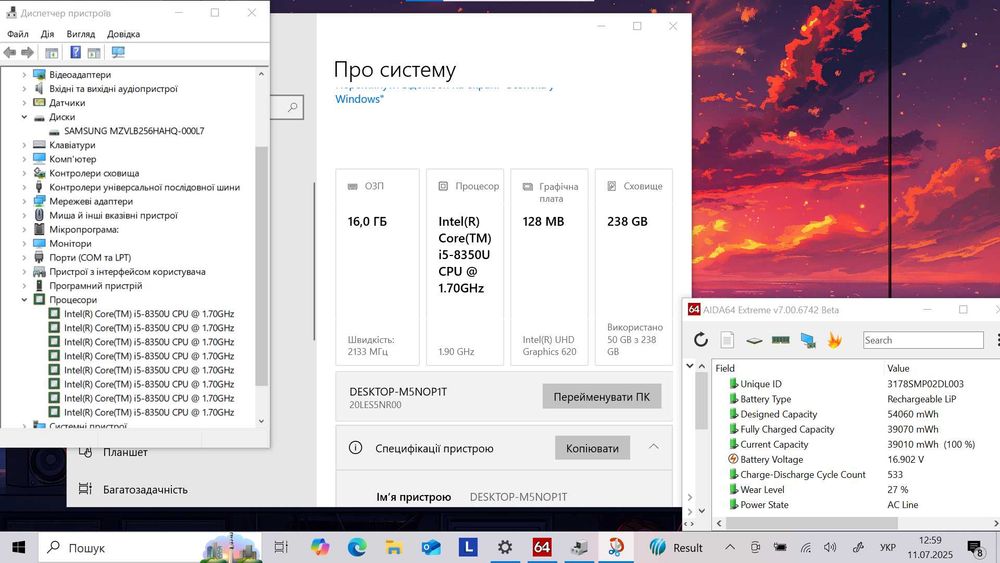The width and height of the screenshot is (1000, 563).
Task: Open the notification center icon
Action: point(975,548)
